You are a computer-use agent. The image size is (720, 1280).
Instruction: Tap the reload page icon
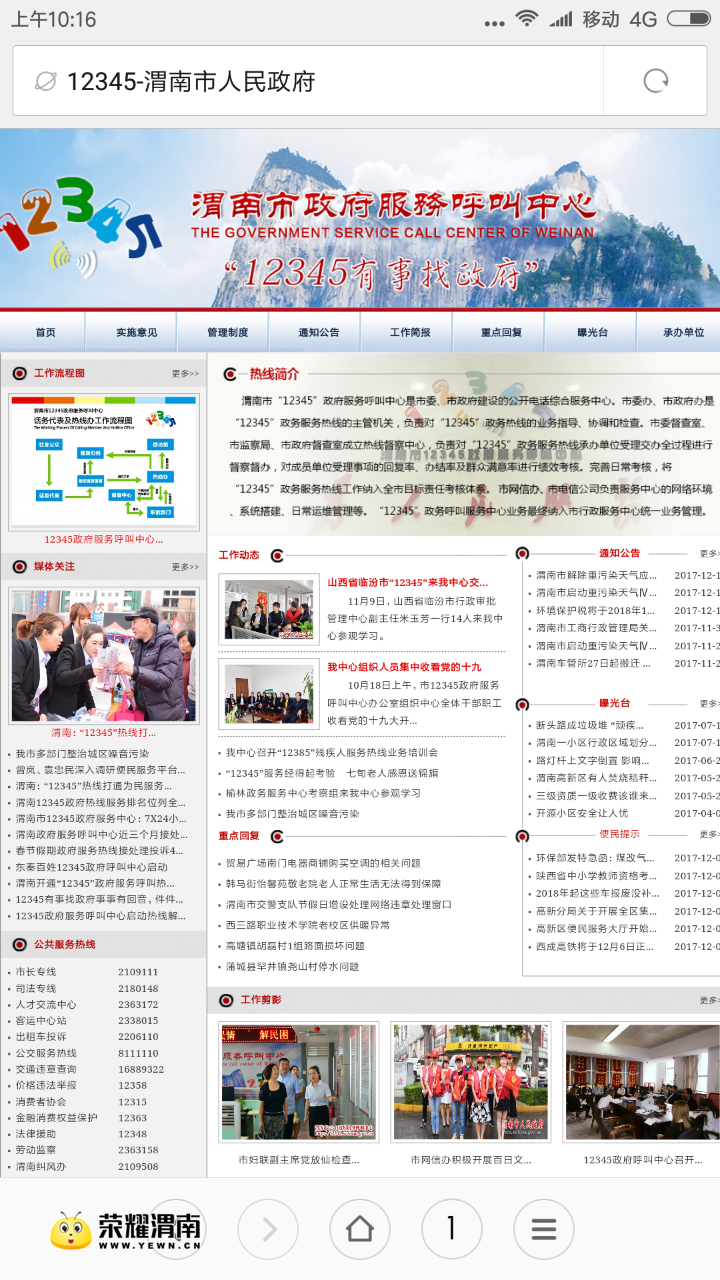click(655, 81)
